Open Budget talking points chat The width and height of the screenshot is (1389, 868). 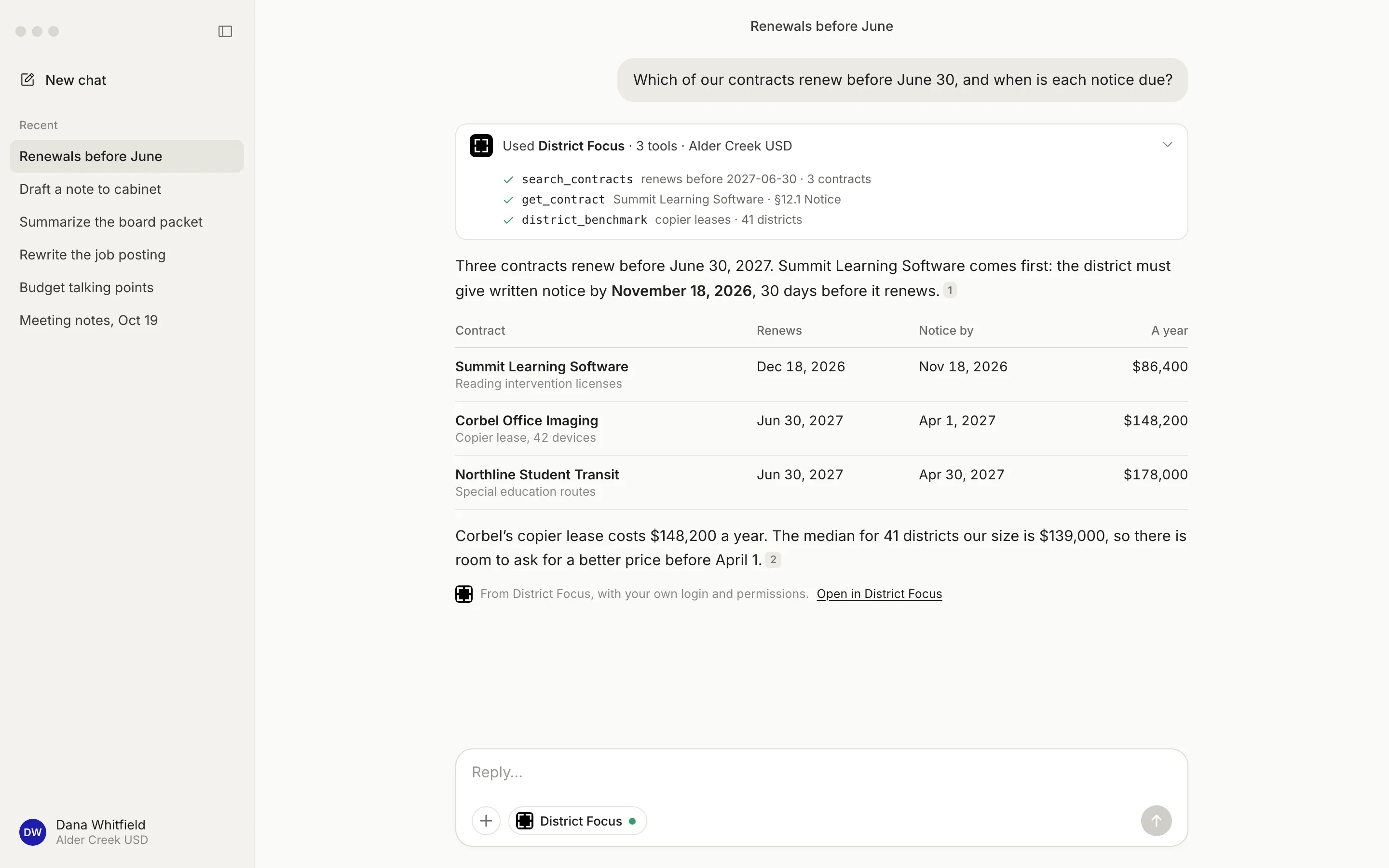pos(127,287)
